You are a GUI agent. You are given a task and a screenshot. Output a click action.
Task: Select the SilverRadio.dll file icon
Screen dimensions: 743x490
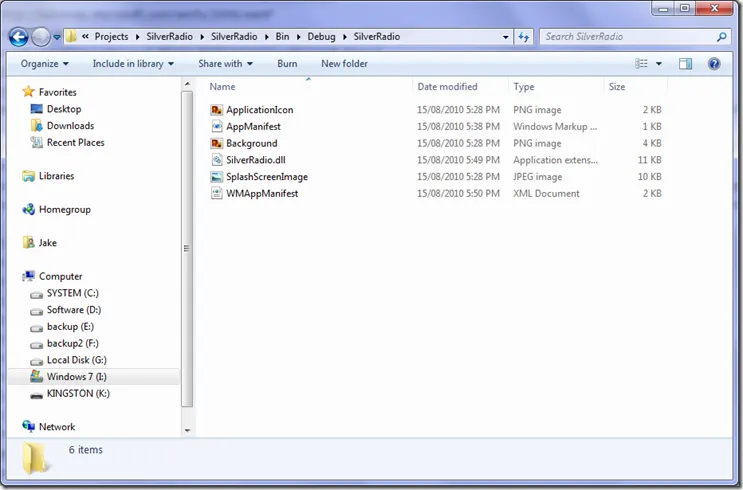(217, 160)
